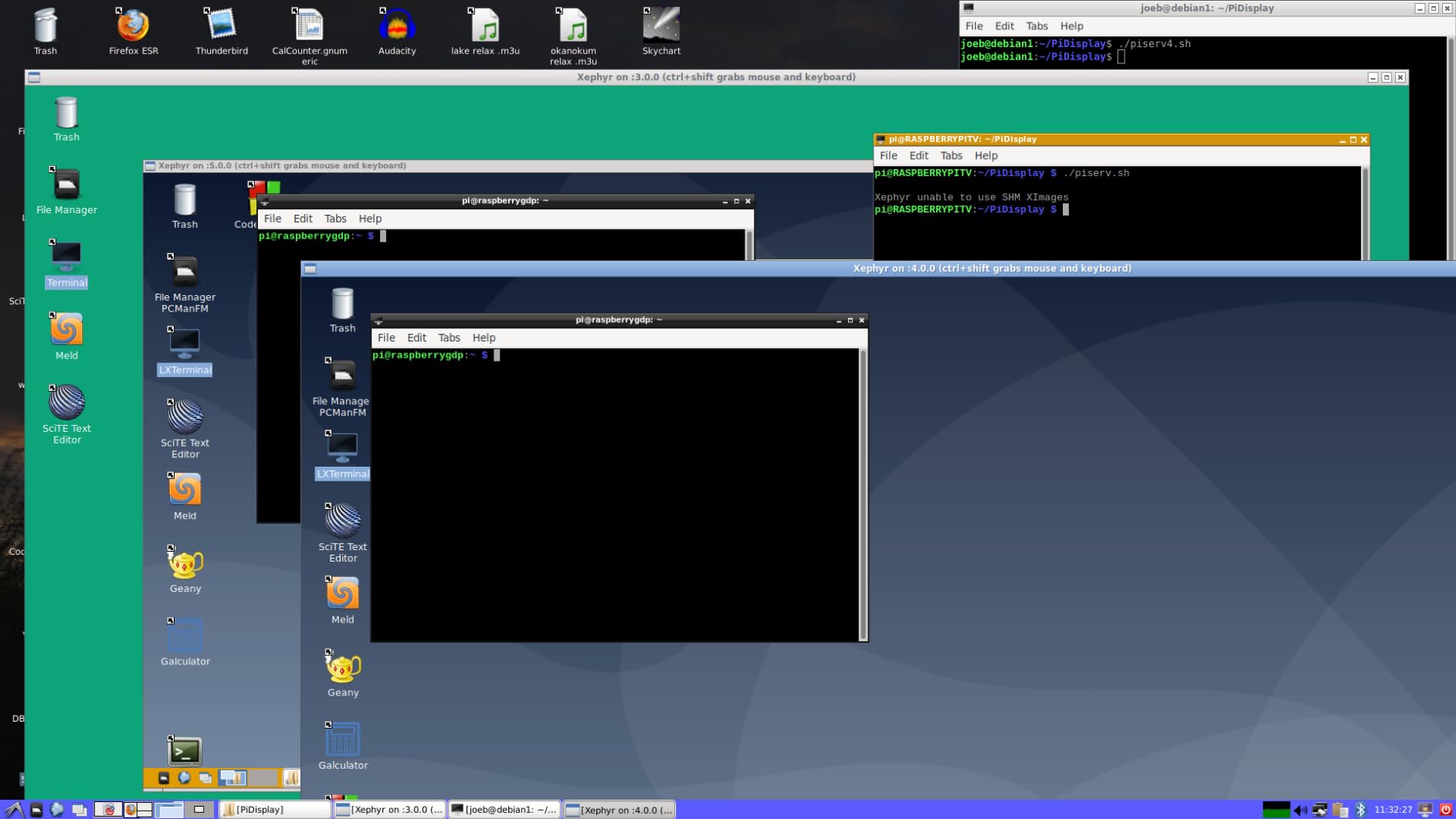Open Help menu in pi@RASPBERRYPITV terminal

986,155
